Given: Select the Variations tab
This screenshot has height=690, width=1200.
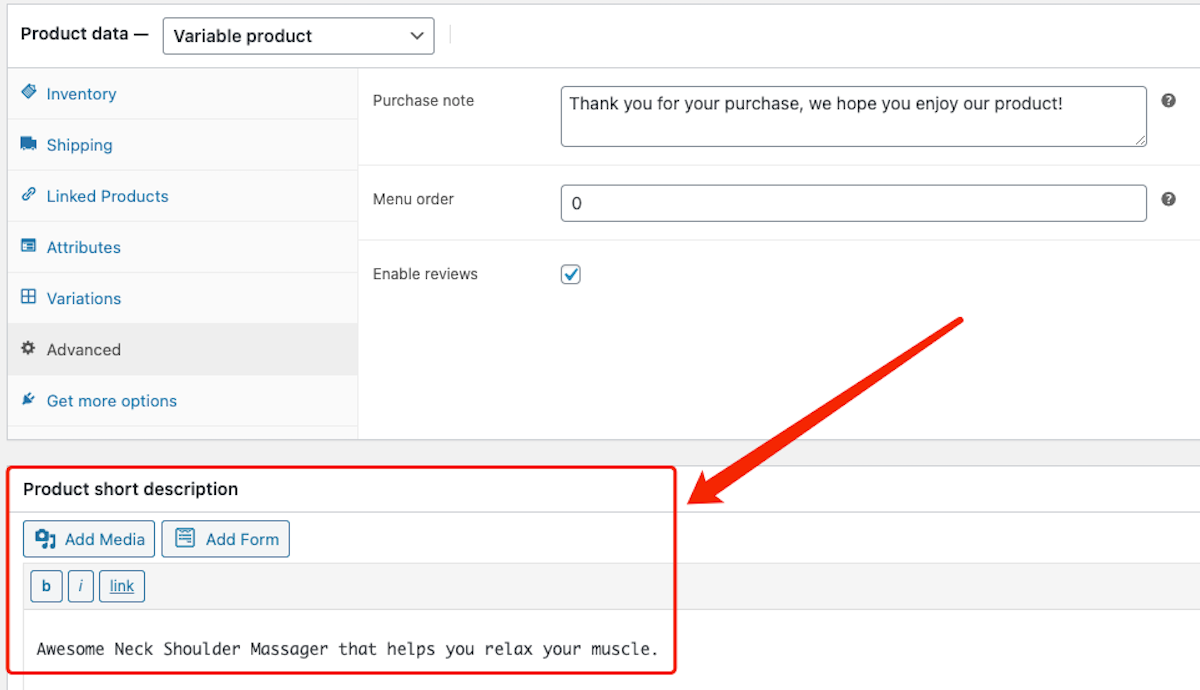Looking at the screenshot, I should pos(182,298).
